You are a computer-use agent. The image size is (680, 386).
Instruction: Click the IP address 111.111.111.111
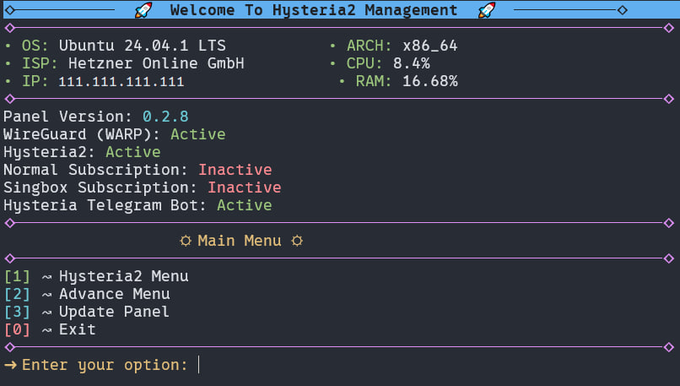(x=121, y=82)
